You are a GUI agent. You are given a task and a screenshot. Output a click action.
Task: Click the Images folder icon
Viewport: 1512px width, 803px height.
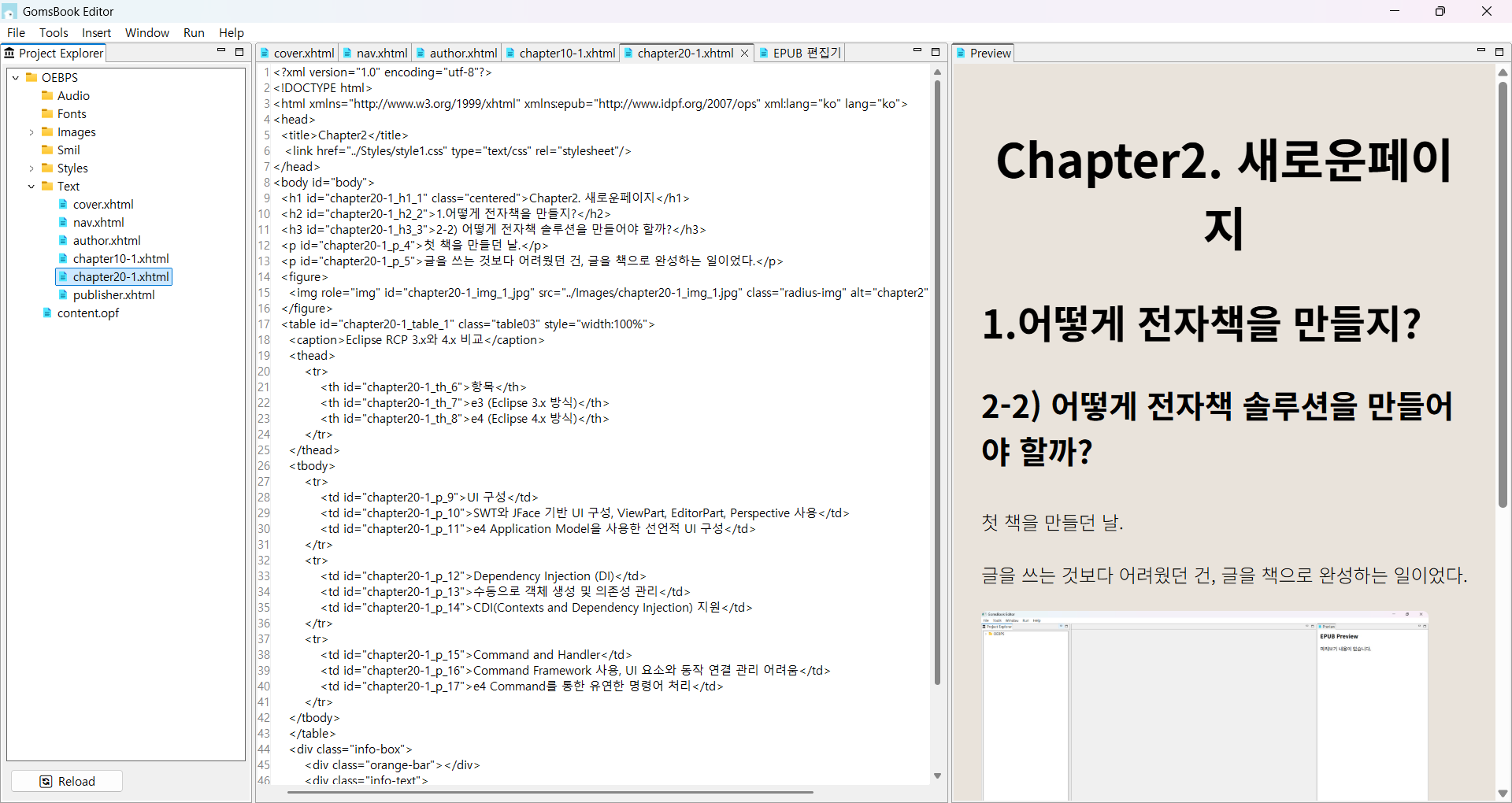pyautogui.click(x=47, y=131)
